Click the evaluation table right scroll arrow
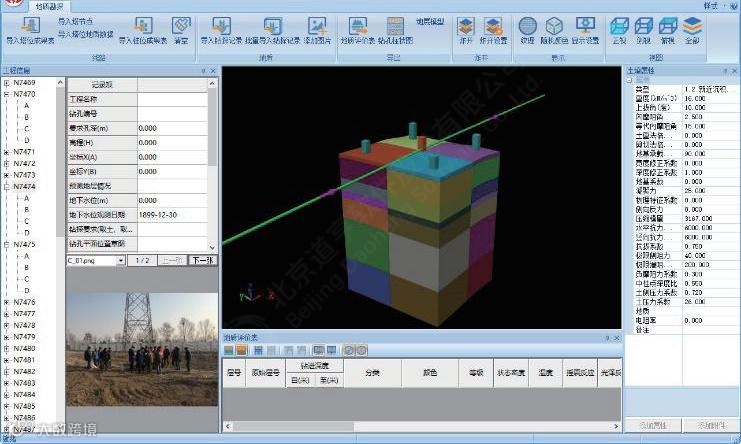Image resolution: width=741 pixels, height=444 pixels. 616,426
